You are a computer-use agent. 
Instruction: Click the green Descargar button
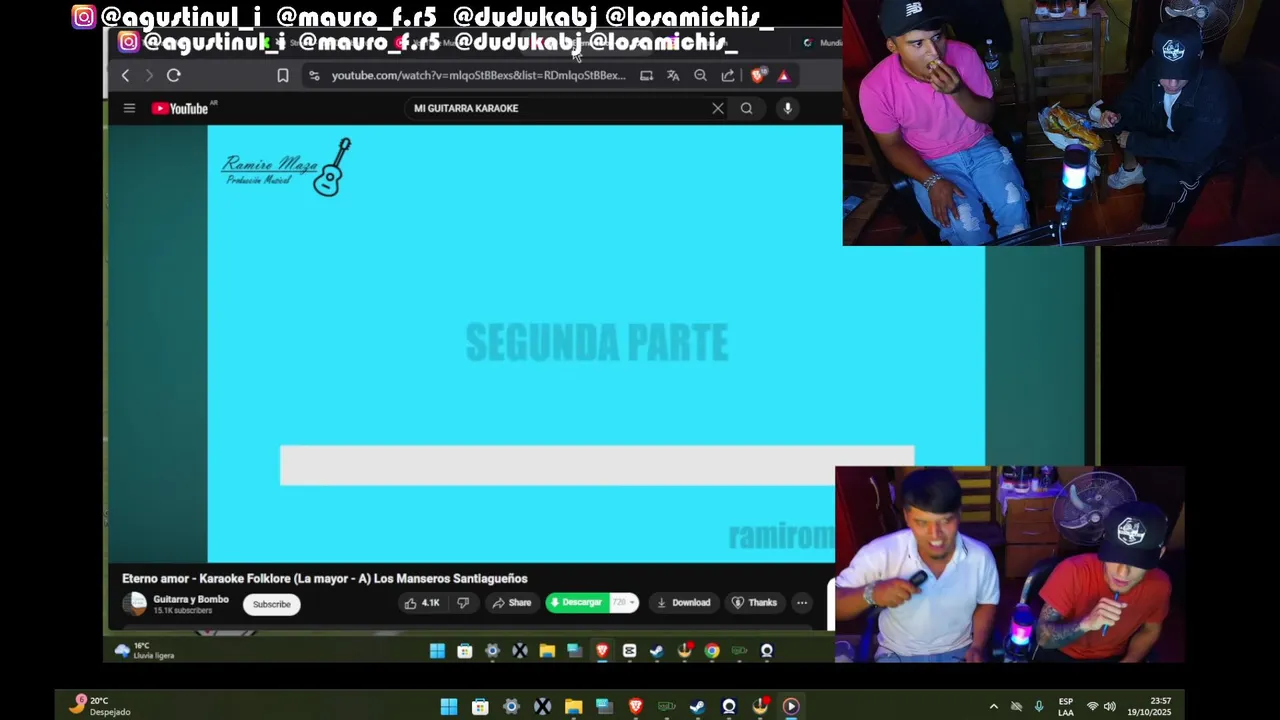click(x=577, y=603)
